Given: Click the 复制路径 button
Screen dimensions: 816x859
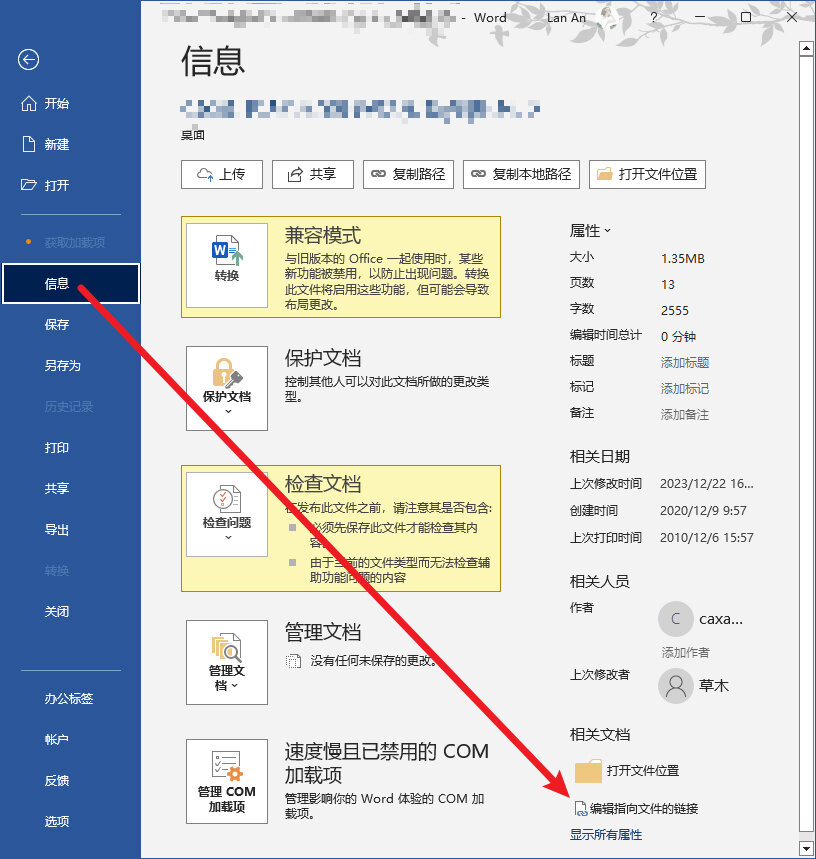Looking at the screenshot, I should pos(408,174).
